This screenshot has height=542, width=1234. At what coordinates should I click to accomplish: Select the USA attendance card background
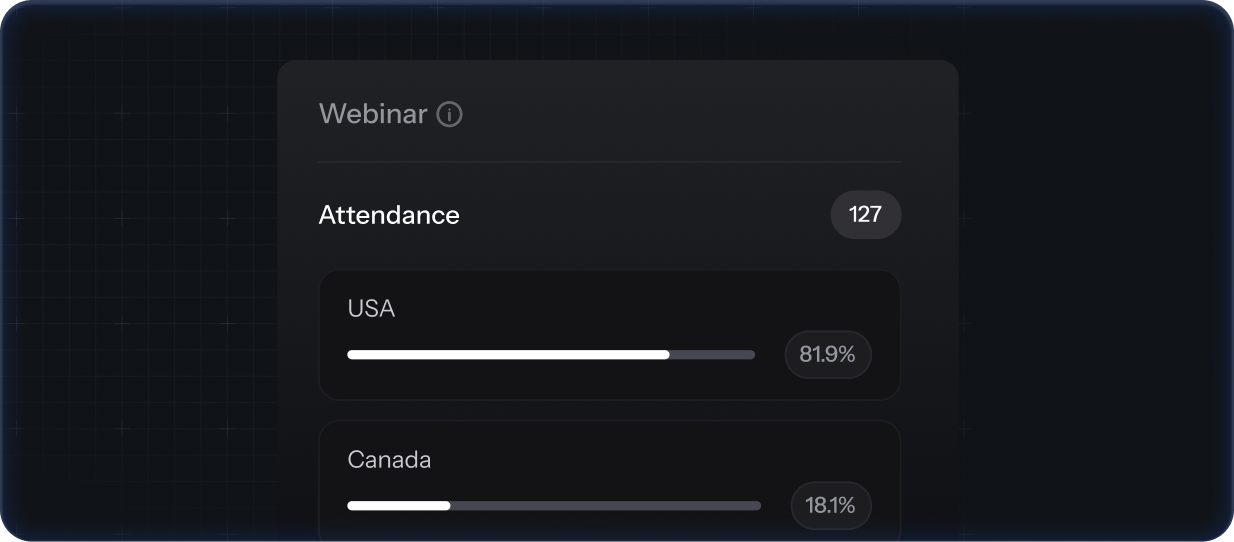click(609, 335)
